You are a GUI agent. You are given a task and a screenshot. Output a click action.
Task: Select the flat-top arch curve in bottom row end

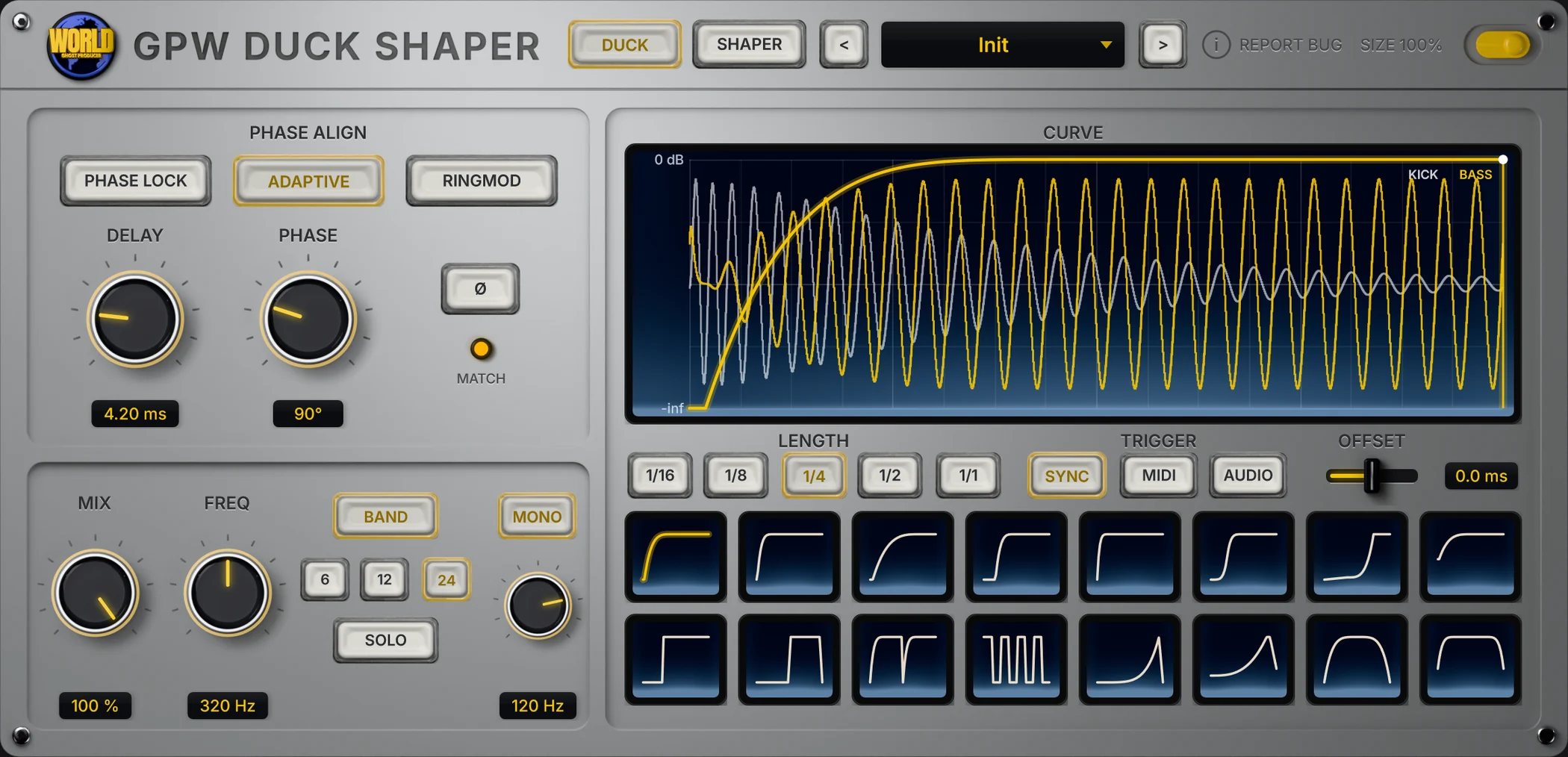1470,660
